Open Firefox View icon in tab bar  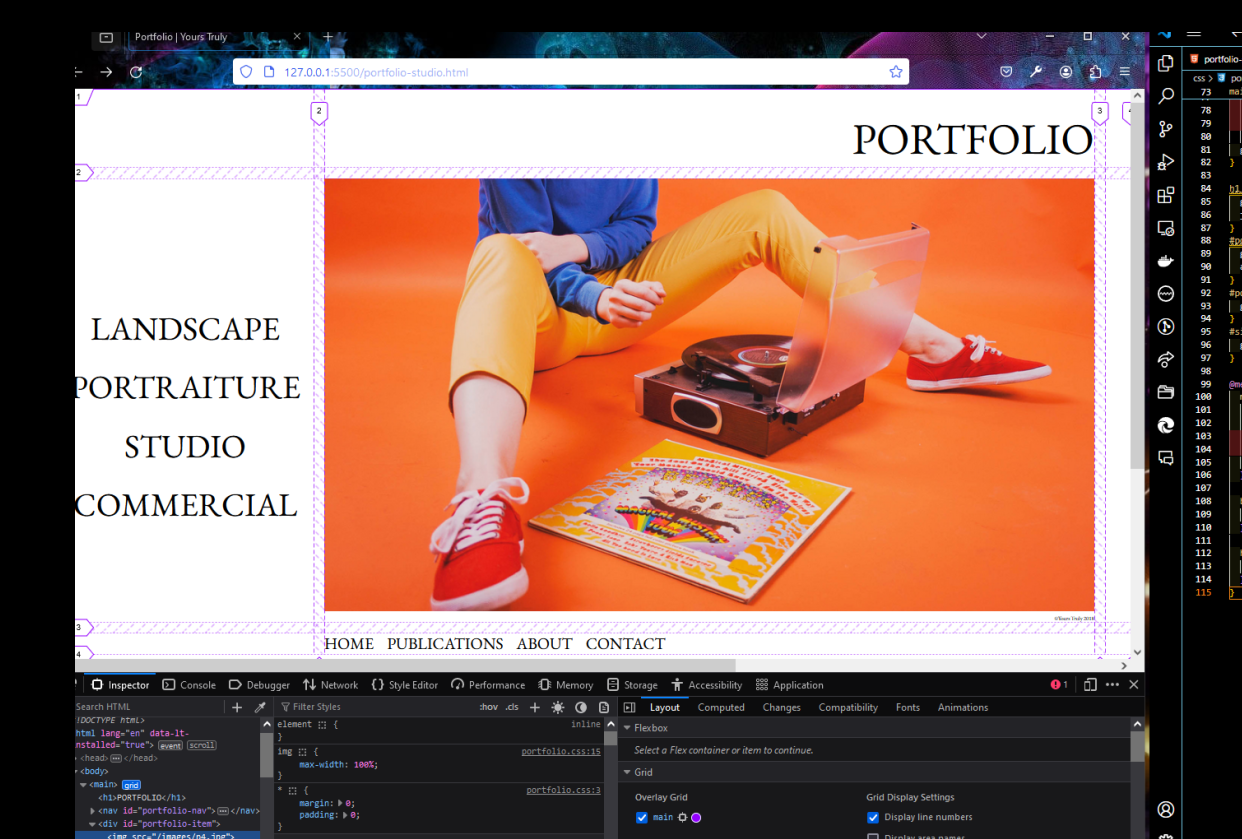(106, 37)
